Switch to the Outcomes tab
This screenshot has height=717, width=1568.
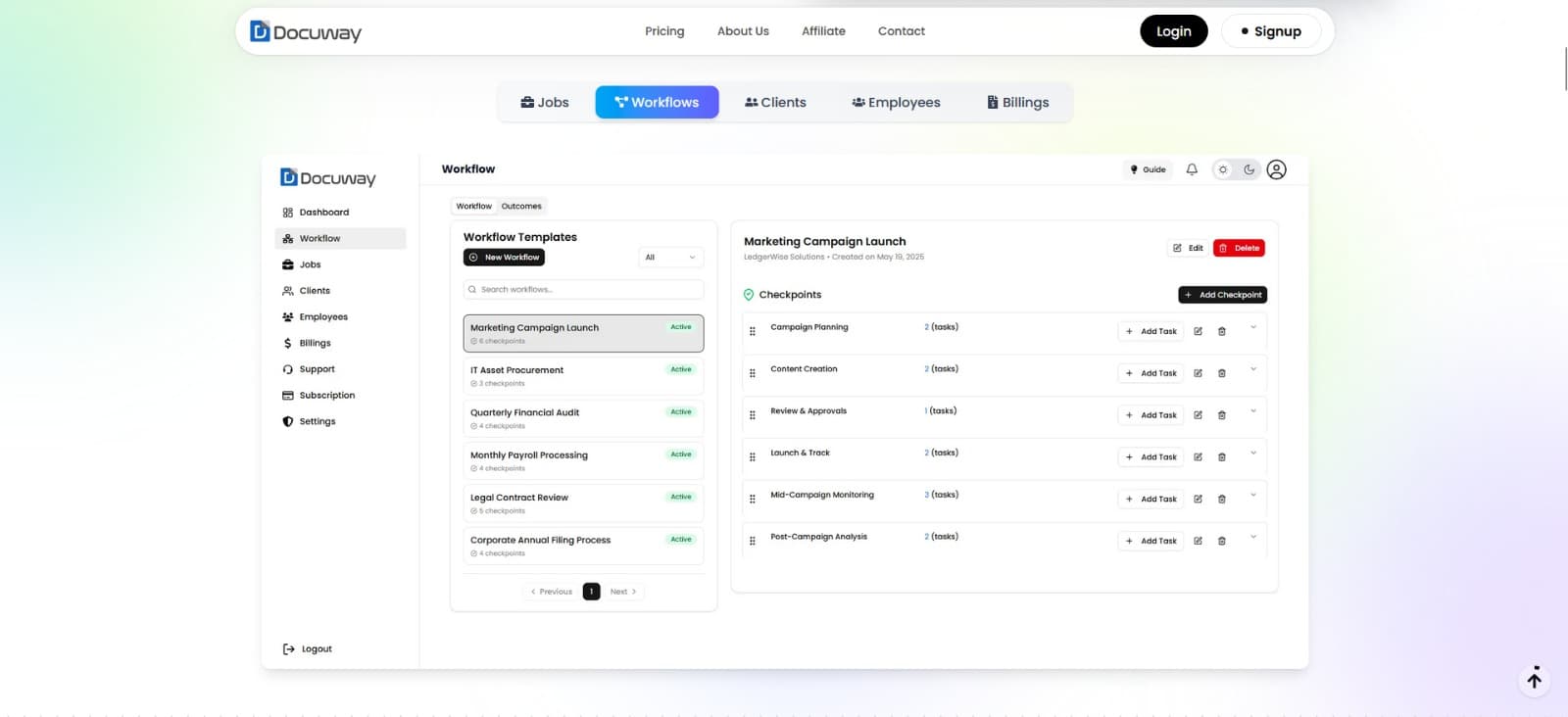tap(521, 207)
